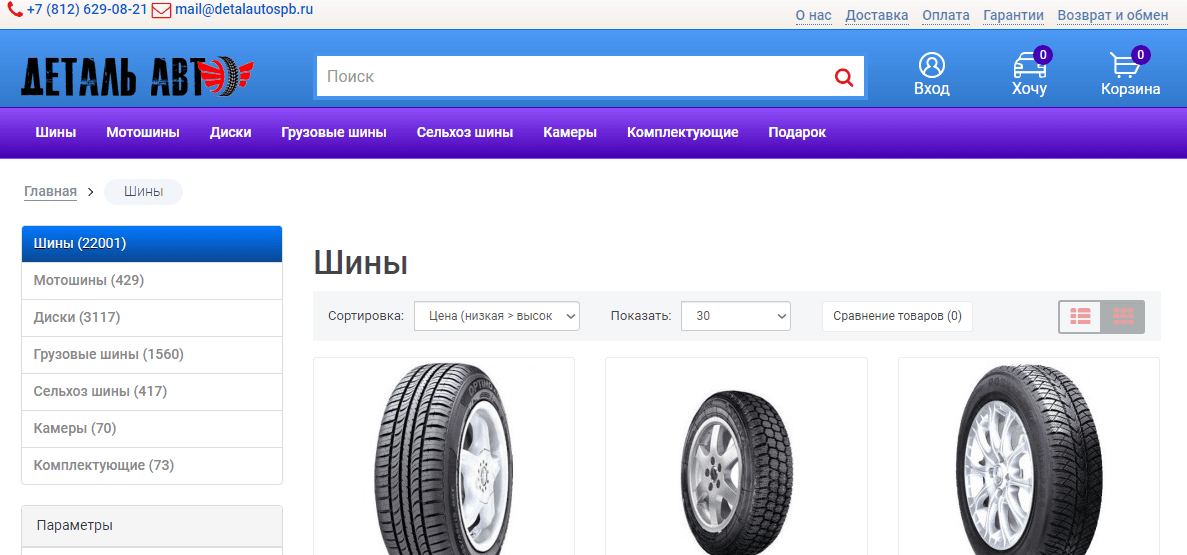This screenshot has height=555, width=1187.
Task: Open the first tire product image
Action: point(443,458)
